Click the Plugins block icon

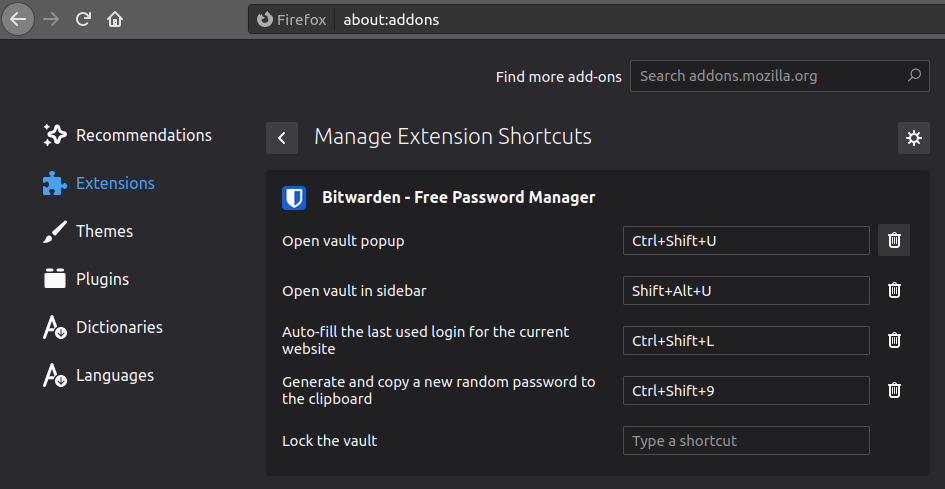point(55,279)
